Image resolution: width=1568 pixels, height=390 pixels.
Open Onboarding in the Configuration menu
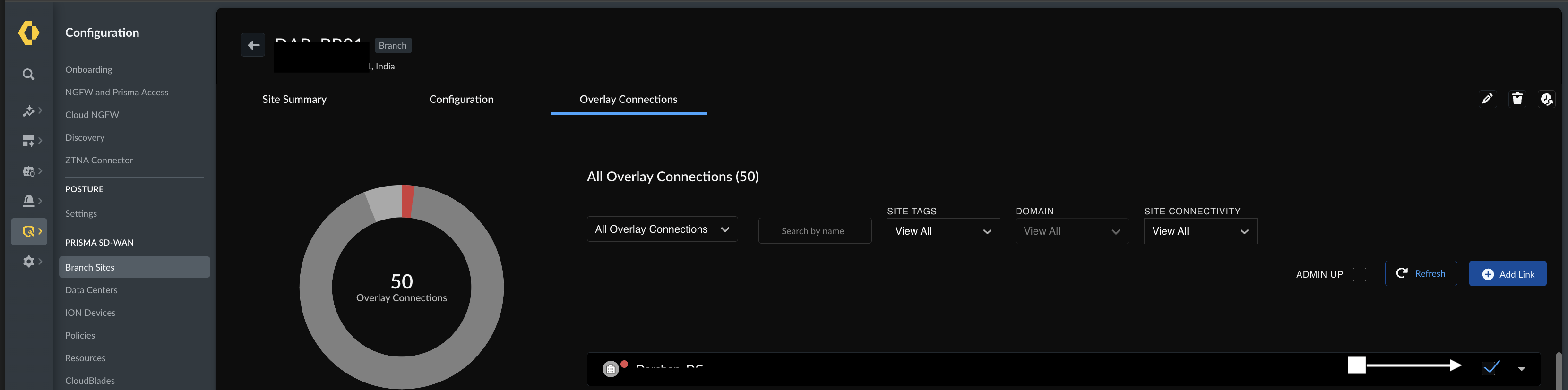point(89,70)
